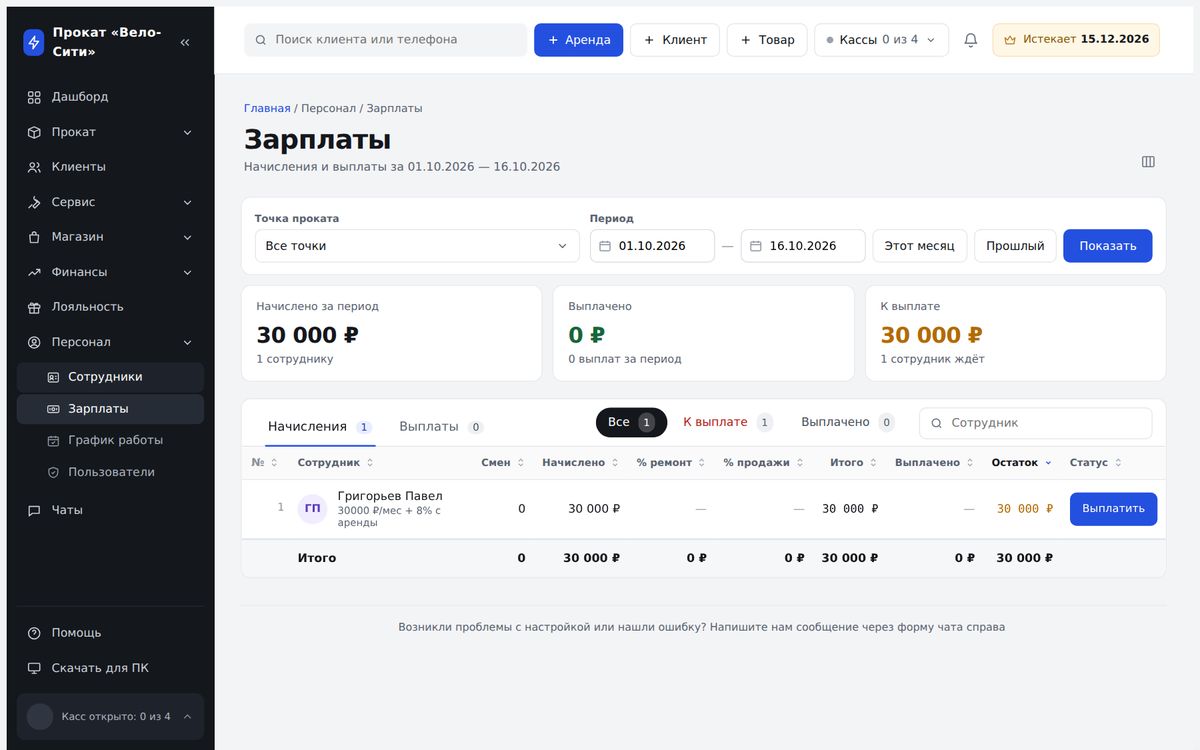Switch to the Выплаты tab
The width and height of the screenshot is (1200, 750).
point(441,427)
